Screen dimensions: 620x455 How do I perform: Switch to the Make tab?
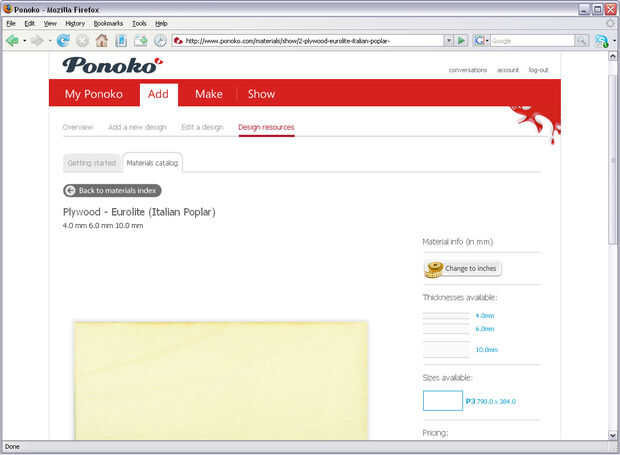coord(209,94)
